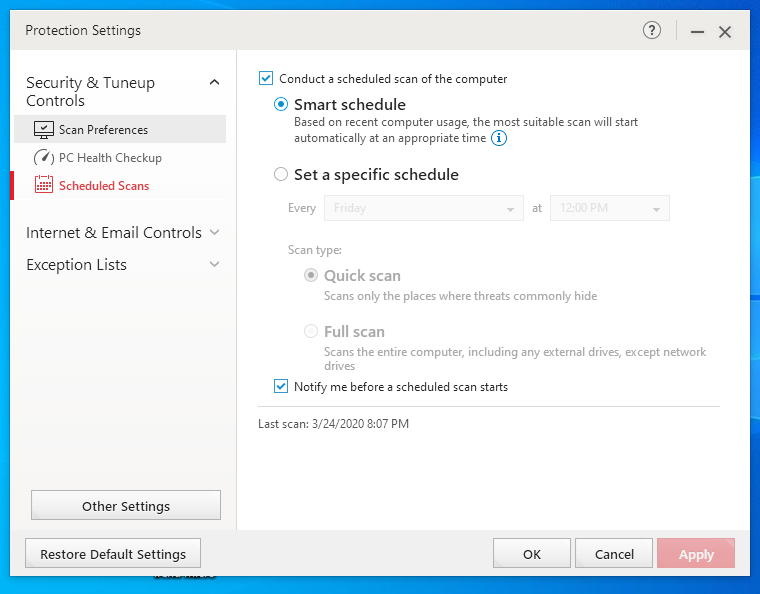Open help with the question mark icon

(x=652, y=31)
